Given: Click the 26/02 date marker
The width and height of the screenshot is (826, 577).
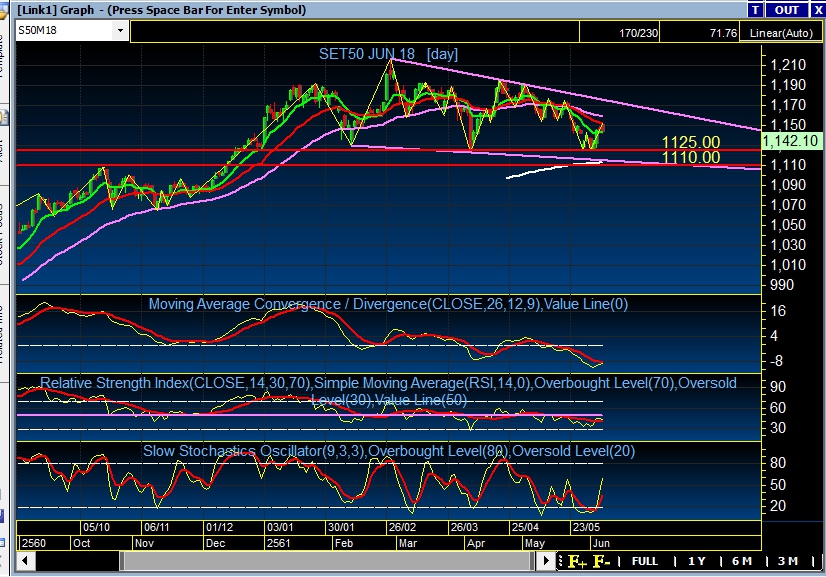Looking at the screenshot, I should [402, 527].
